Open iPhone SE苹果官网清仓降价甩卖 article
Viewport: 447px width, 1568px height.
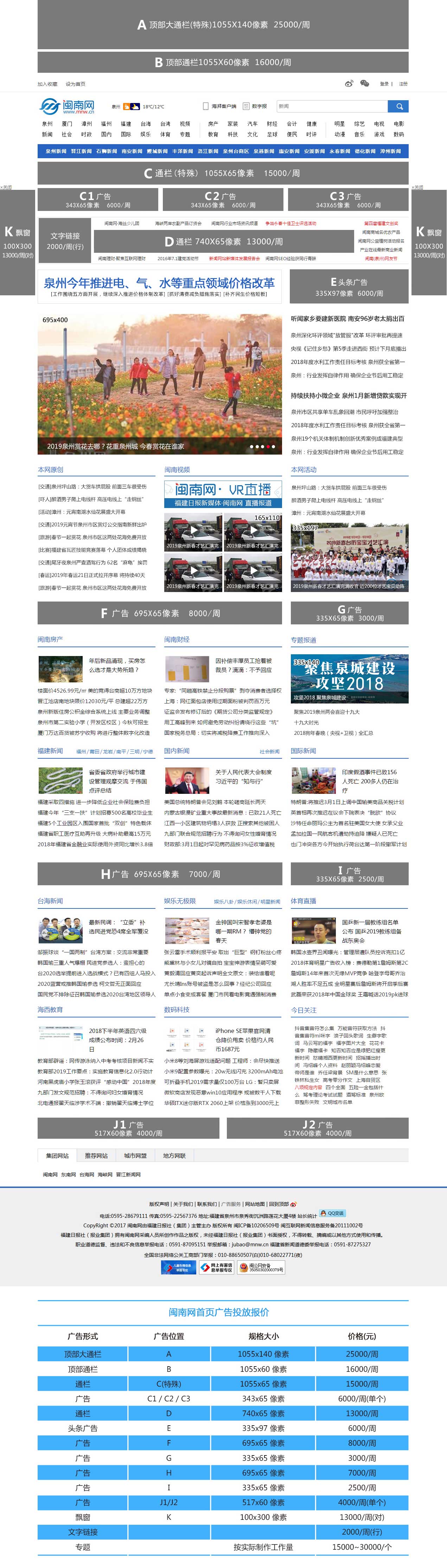[x=244, y=1040]
